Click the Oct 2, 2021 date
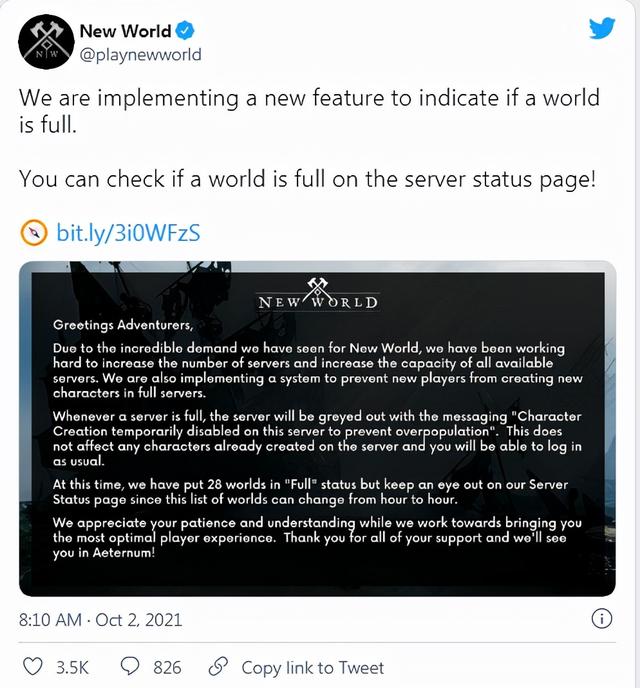Screen dimensions: 640x688 pyautogui.click(x=138, y=620)
